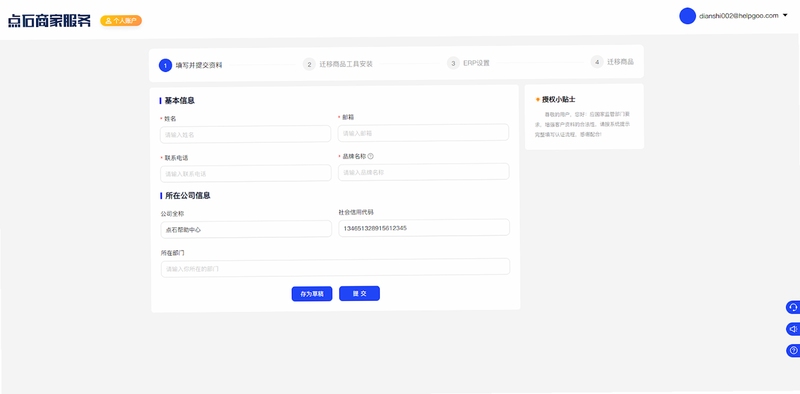
Task: Click the 提交 button
Action: coord(359,293)
